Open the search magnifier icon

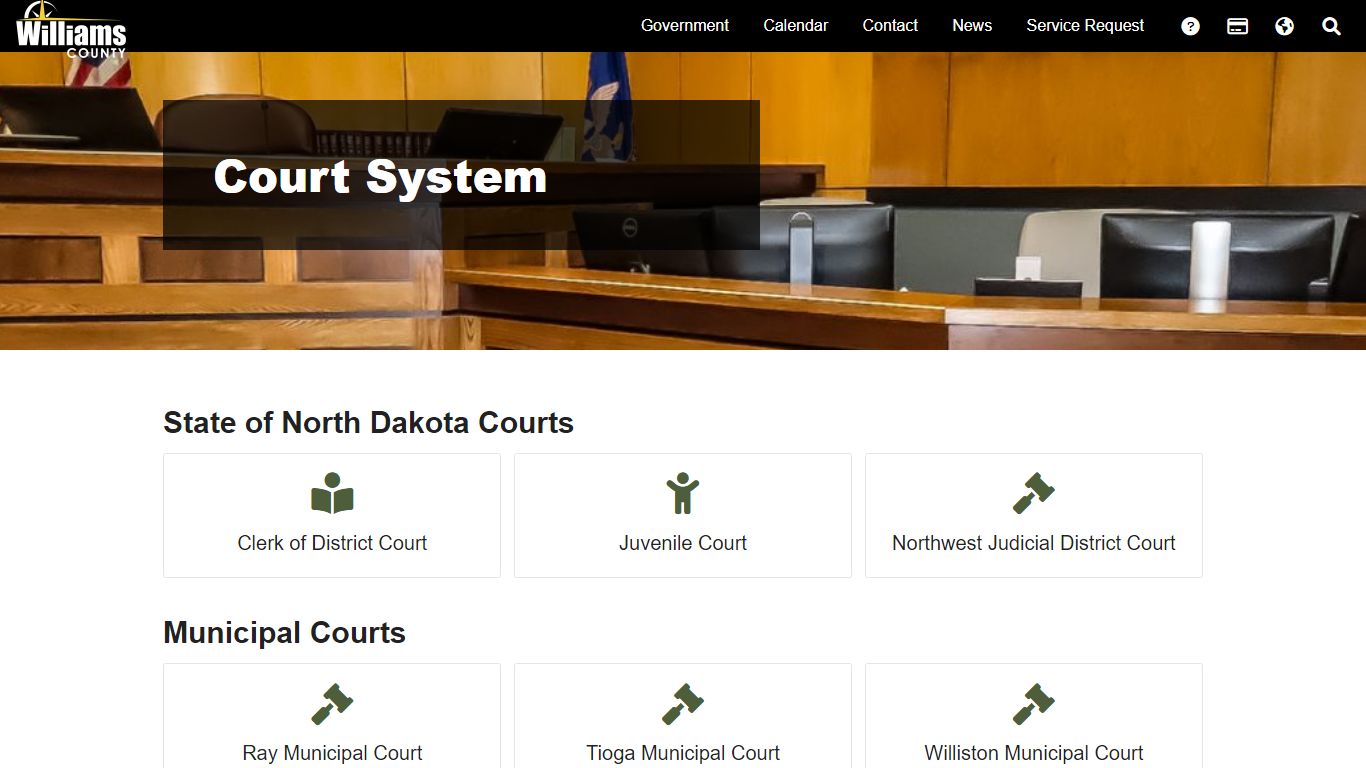click(x=1331, y=26)
